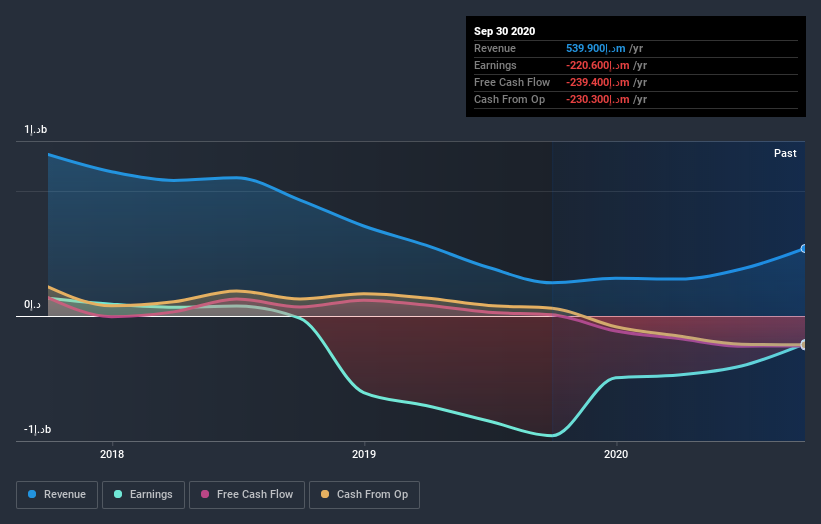Select the Cash From Op value -230.300

coord(597,99)
